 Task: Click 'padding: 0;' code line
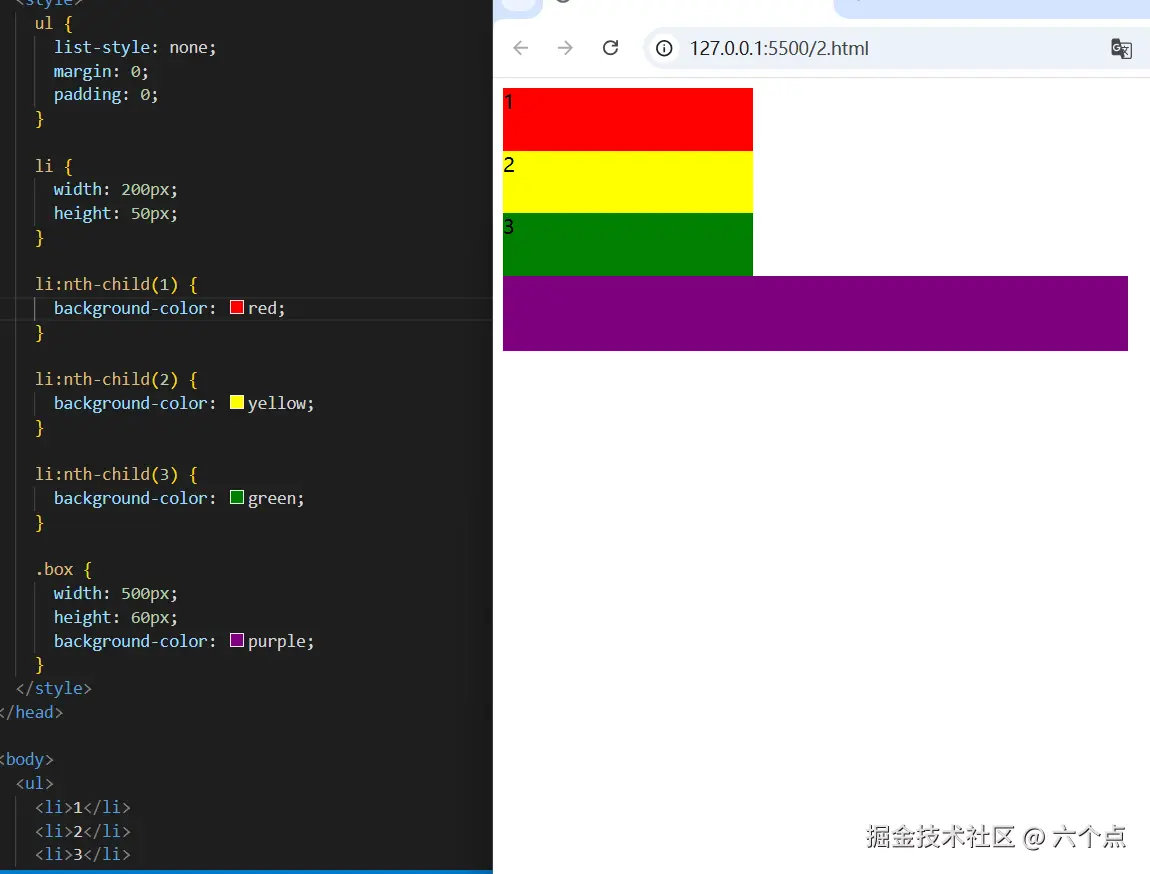click(106, 95)
